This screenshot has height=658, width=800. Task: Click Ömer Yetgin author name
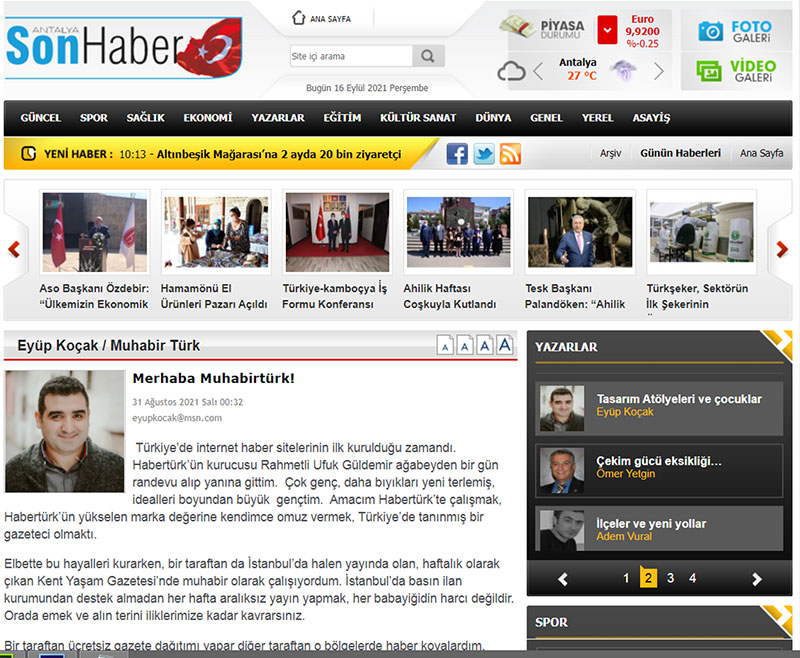pos(626,474)
